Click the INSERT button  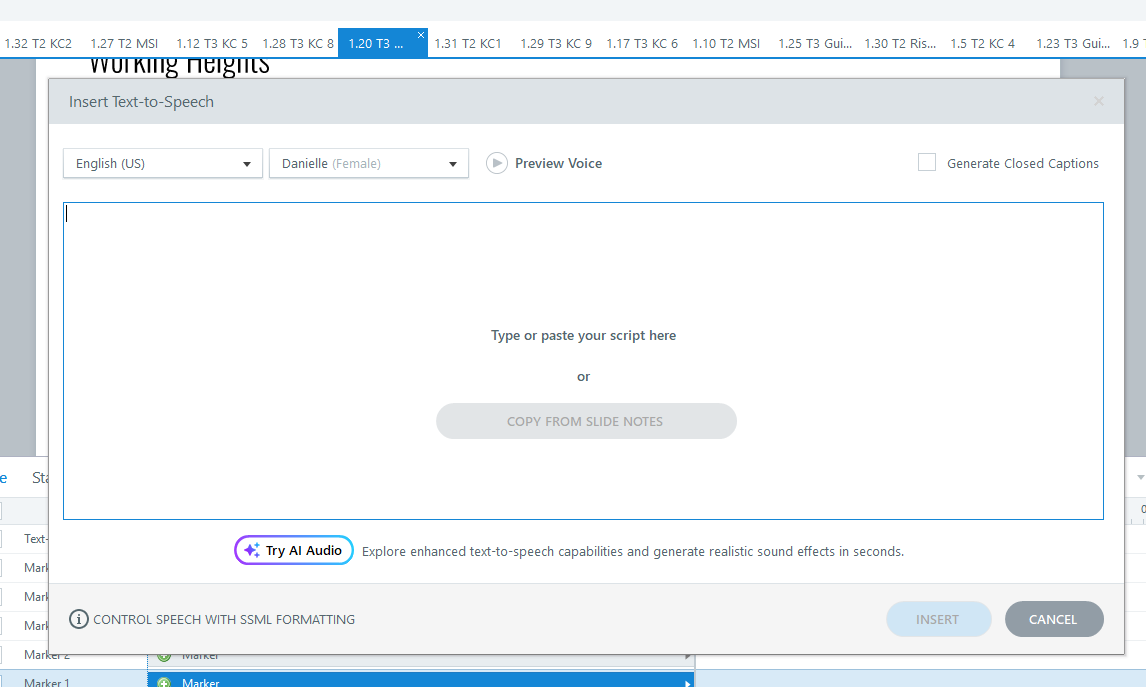coord(938,619)
